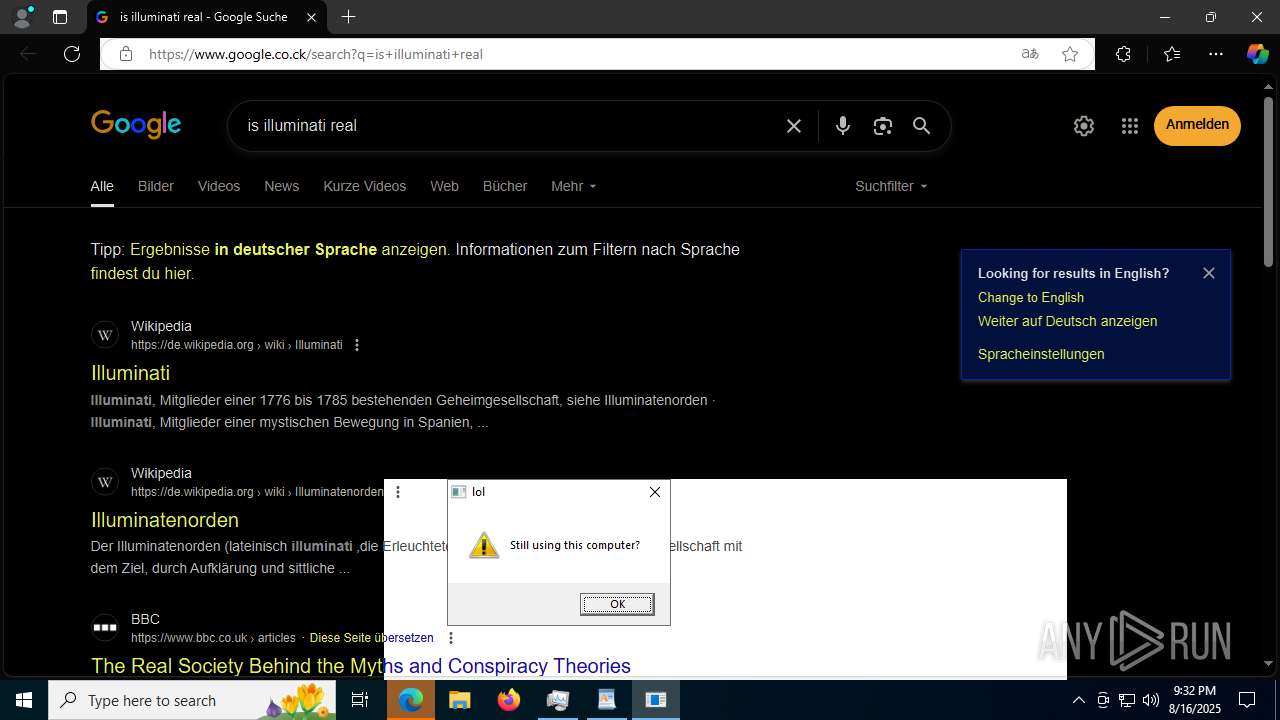This screenshot has height=720, width=1280.
Task: Go to Google homepage logo
Action: click(136, 125)
